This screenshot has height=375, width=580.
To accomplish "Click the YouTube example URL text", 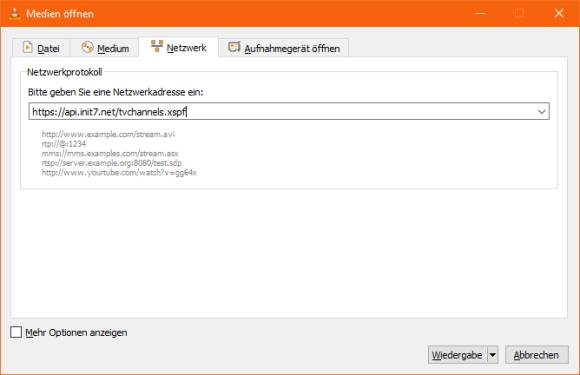I will pos(119,172).
